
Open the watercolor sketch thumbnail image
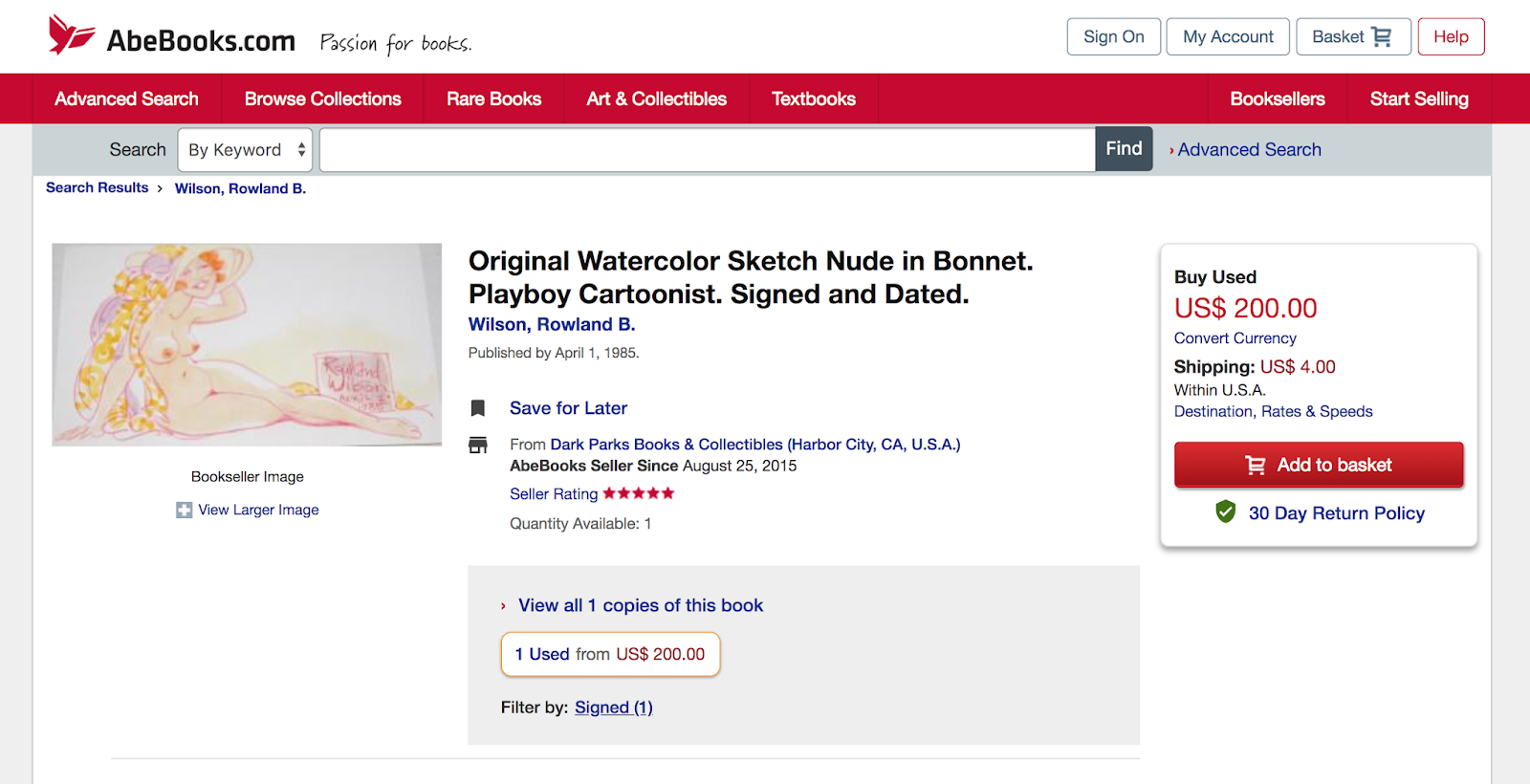[247, 344]
